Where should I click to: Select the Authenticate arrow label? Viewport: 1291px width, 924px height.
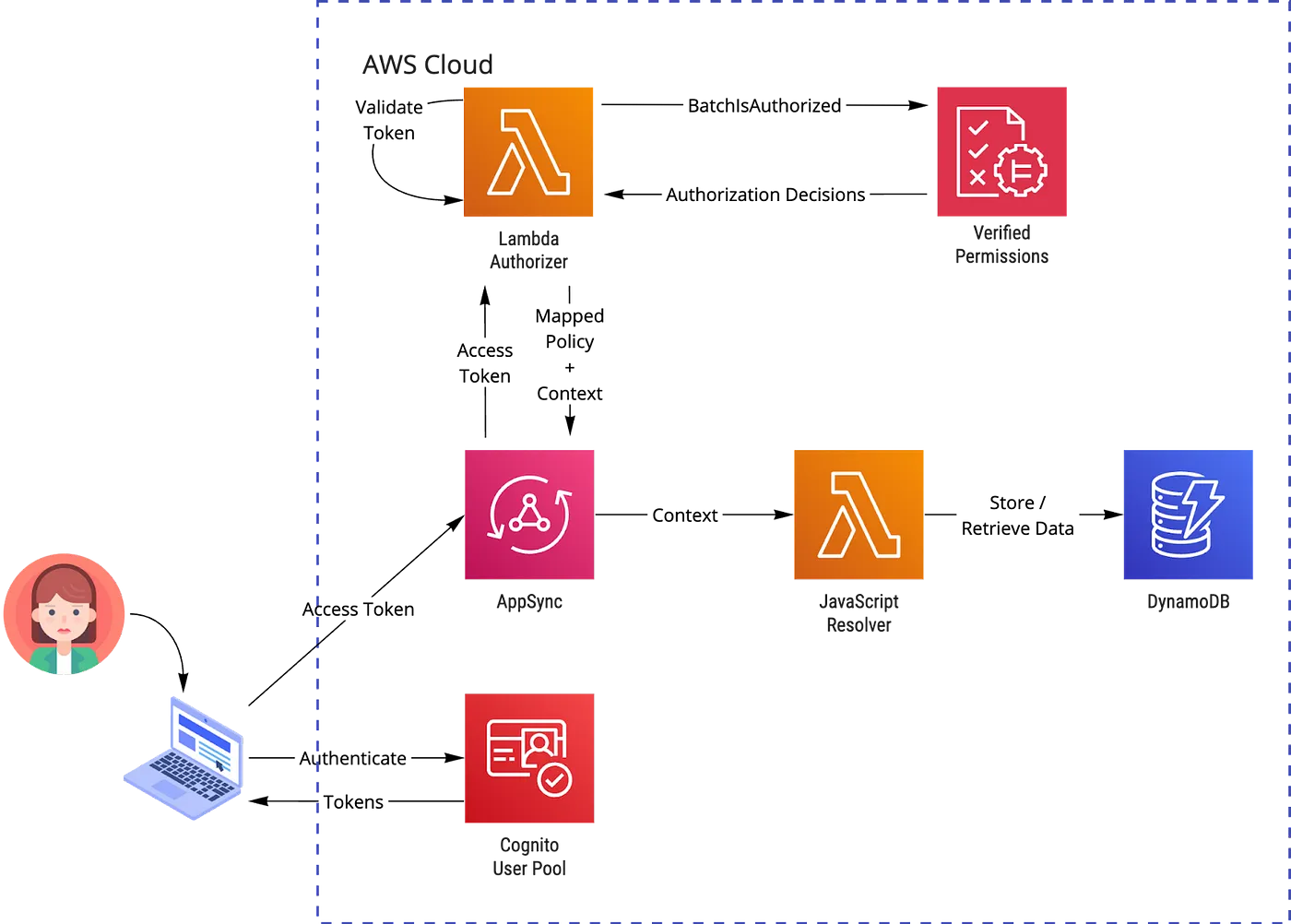[352, 758]
